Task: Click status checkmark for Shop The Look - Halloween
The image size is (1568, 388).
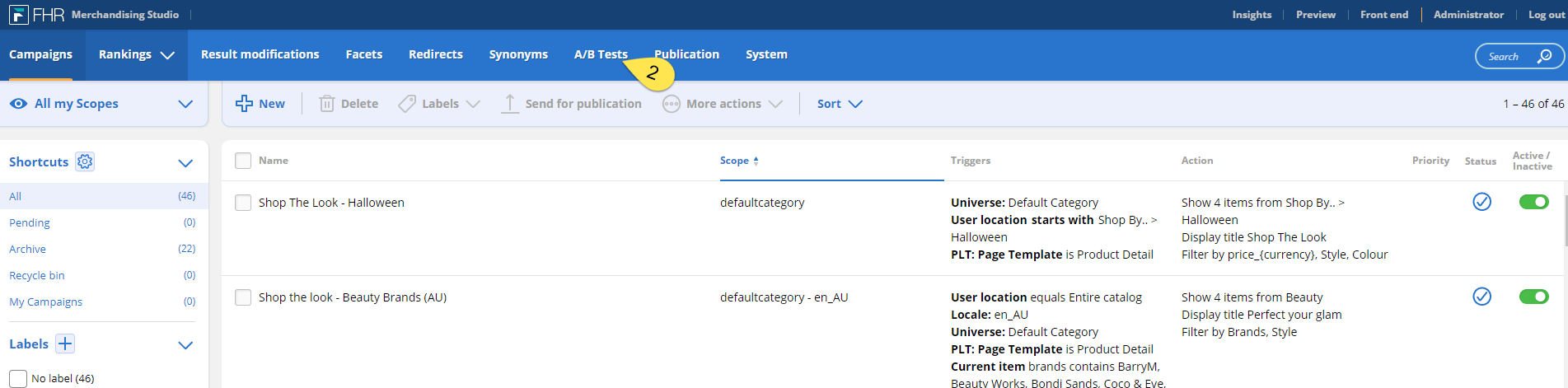Action: pyautogui.click(x=1481, y=202)
